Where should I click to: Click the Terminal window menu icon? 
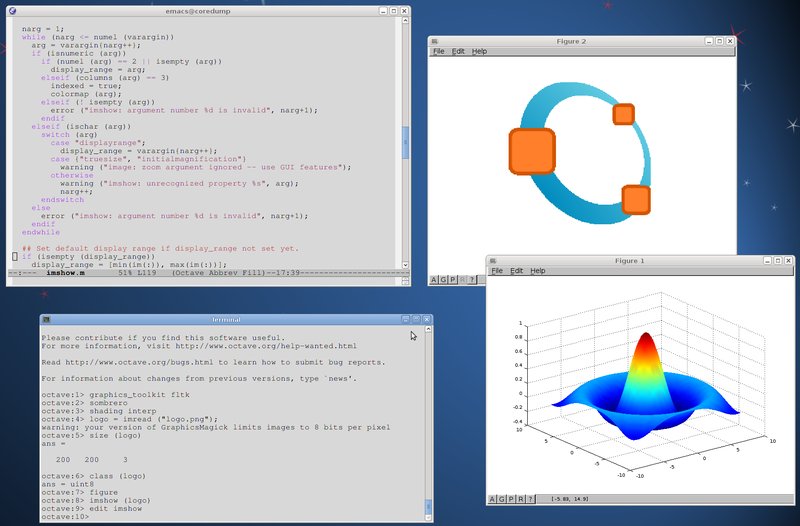[46, 319]
